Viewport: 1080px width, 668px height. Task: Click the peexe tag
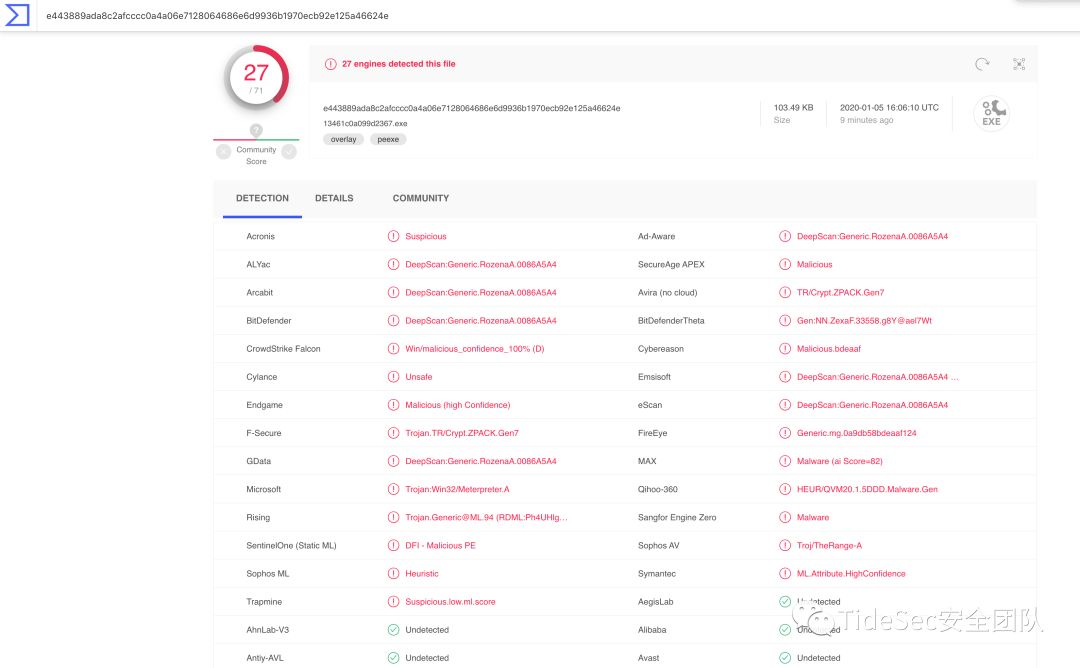(388, 139)
